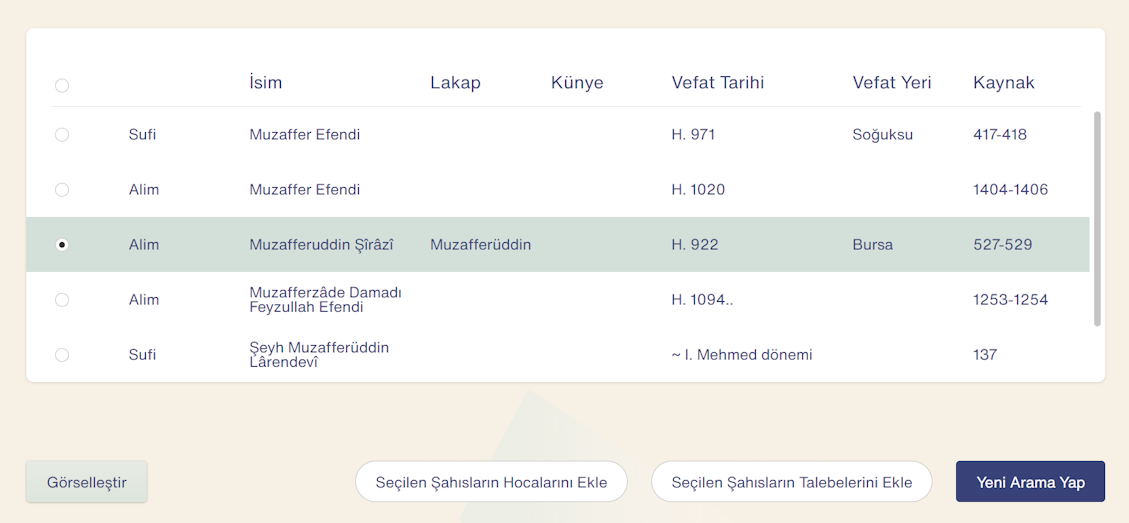Viewport: 1129px width, 523px height.
Task: Click the Vefat Tarihi column header
Action: [x=718, y=83]
